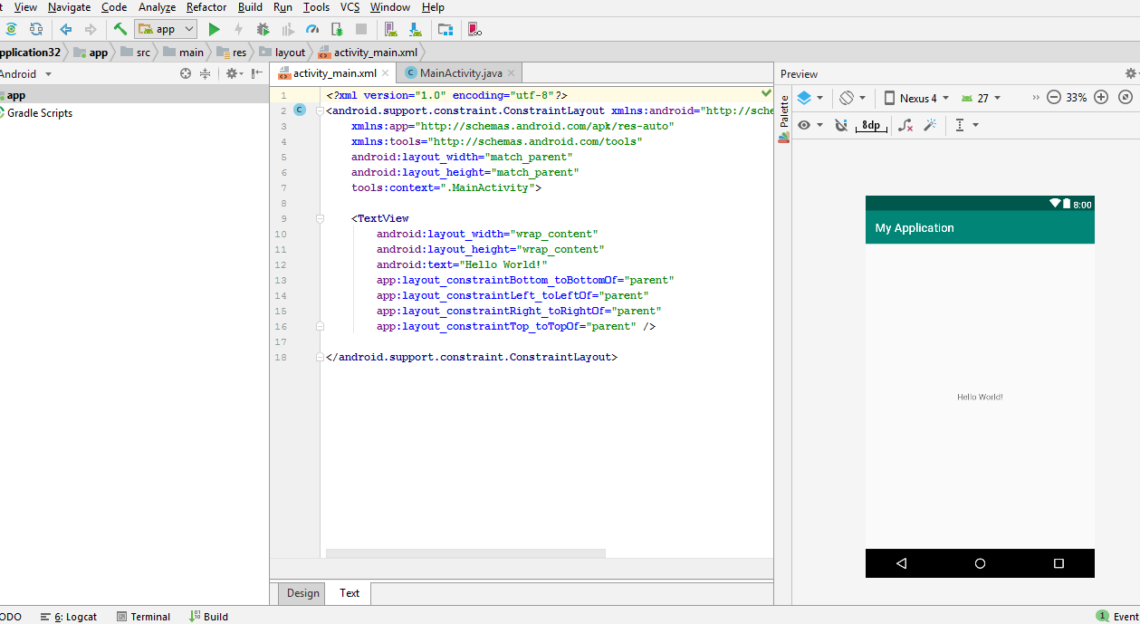
Task: Switch to the Design view tab
Action: pos(303,593)
